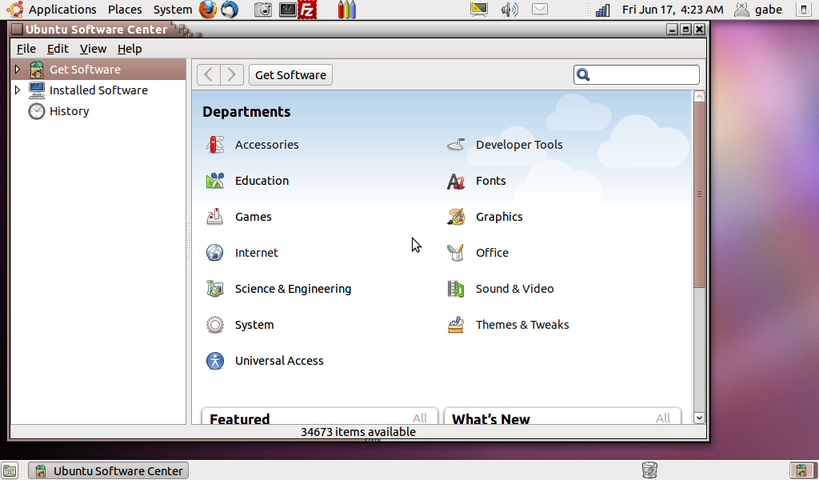The height and width of the screenshot is (480, 819).
Task: Select the Installed Software label in the sidebar
Action: coord(98,90)
